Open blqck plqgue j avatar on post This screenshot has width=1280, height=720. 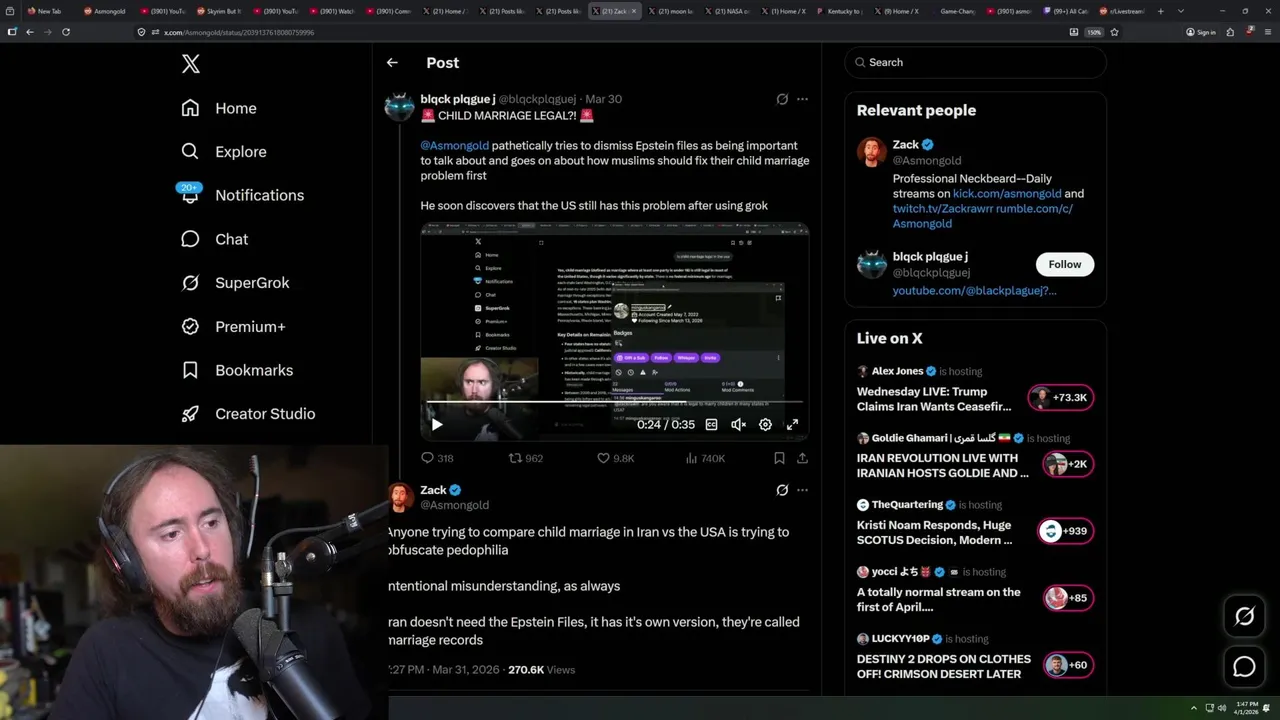pos(400,107)
